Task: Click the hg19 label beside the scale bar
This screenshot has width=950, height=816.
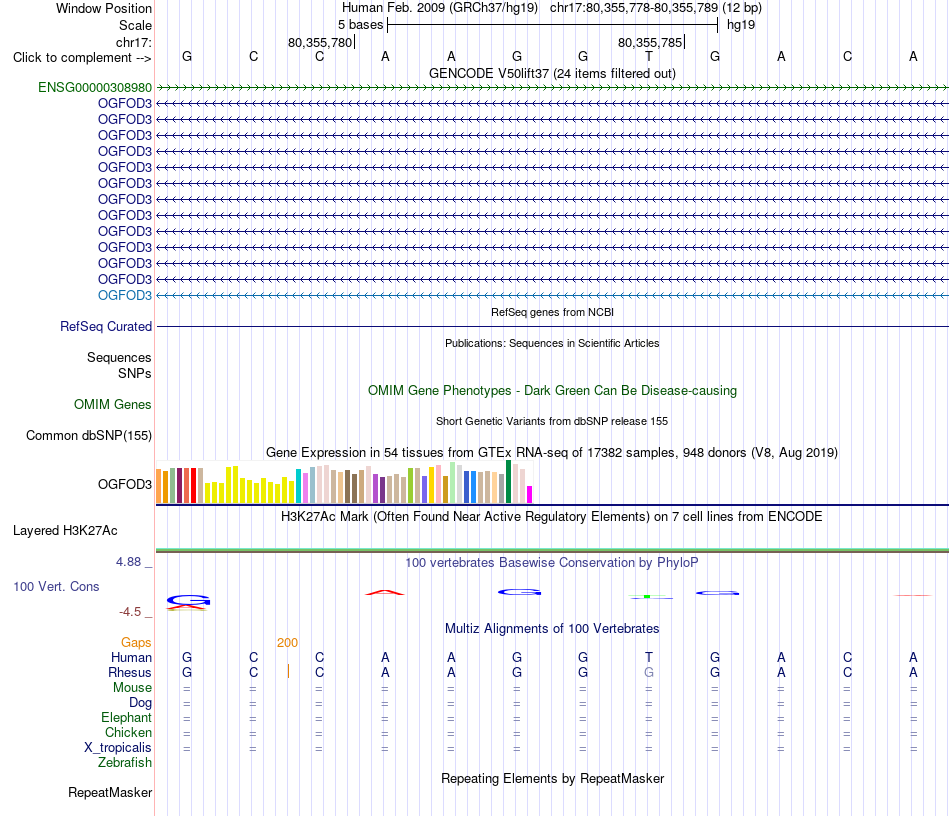Action: [x=741, y=25]
